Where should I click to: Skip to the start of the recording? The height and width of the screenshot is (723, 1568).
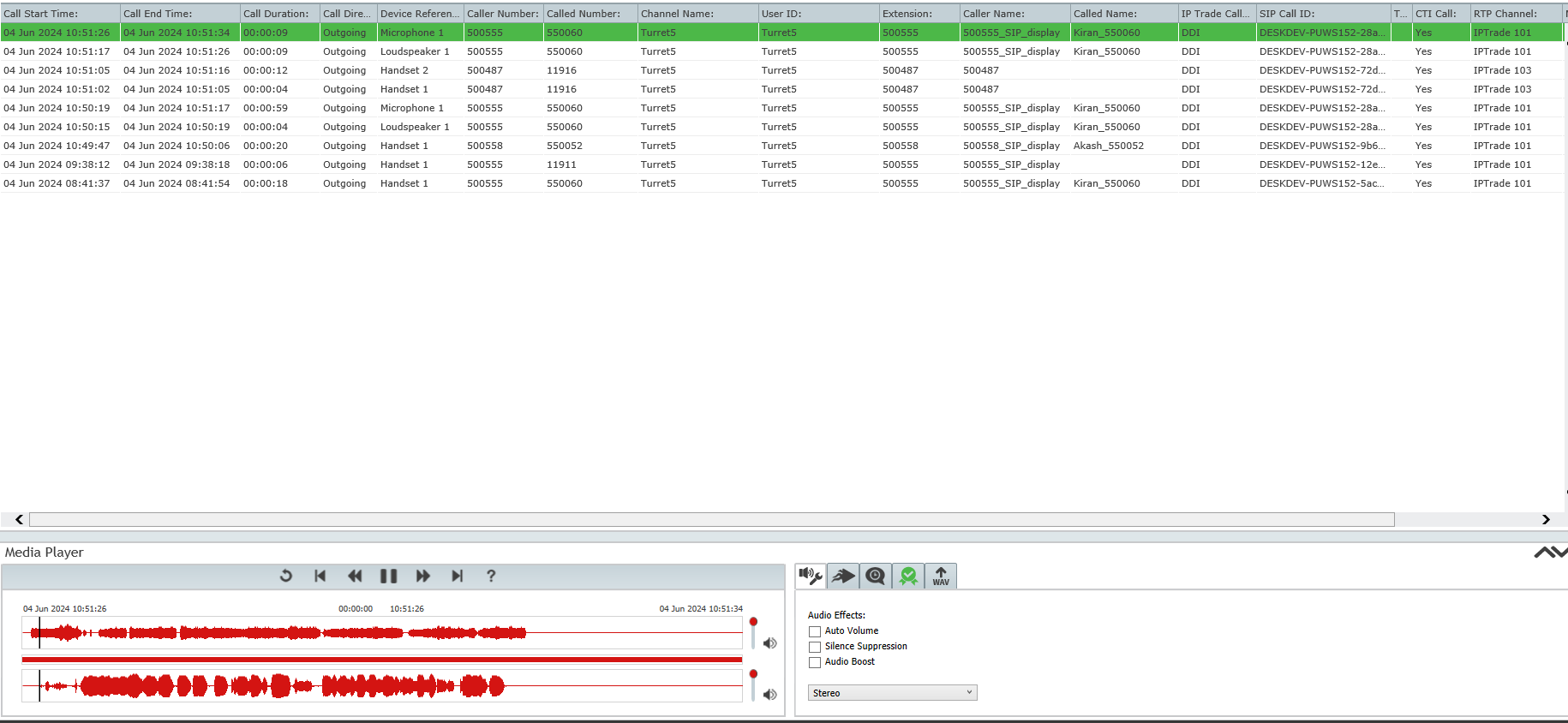tap(320, 576)
